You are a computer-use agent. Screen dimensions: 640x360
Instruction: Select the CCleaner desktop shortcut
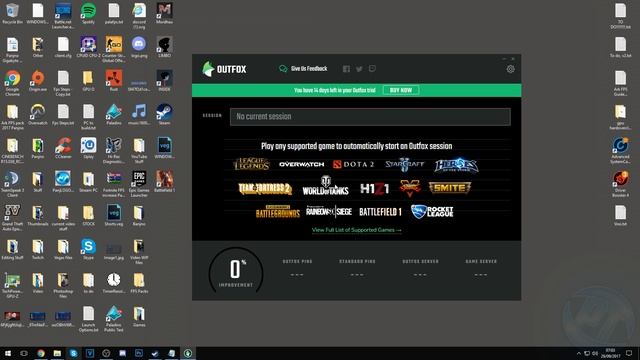coord(63,148)
